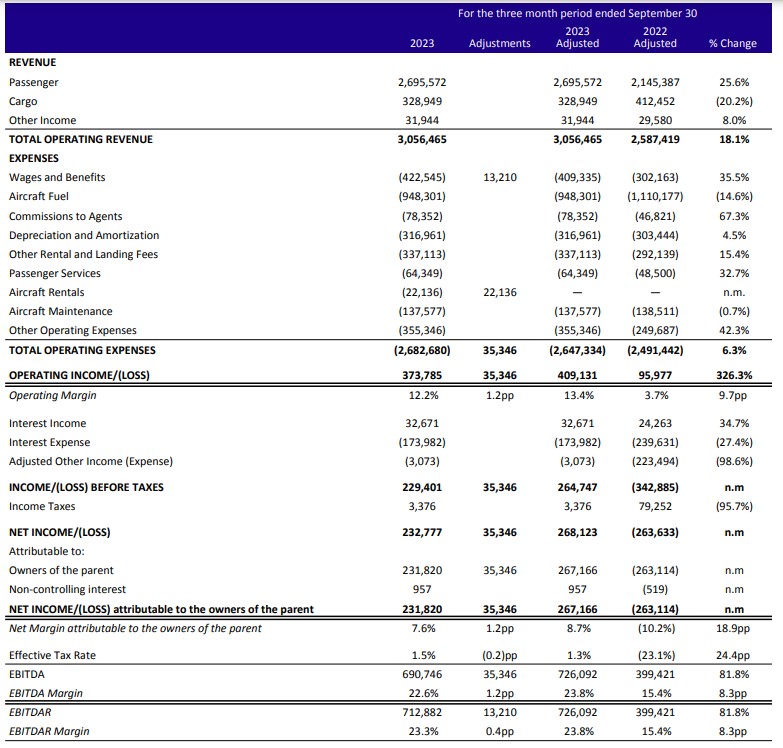Select Interest Income 2022 value 24,263
This screenshot has width=783, height=748.
point(655,423)
